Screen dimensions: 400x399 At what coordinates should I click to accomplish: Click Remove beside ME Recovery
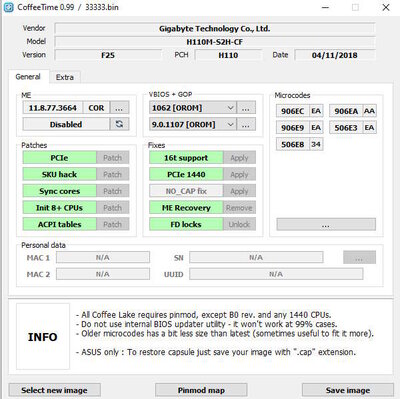point(239,208)
